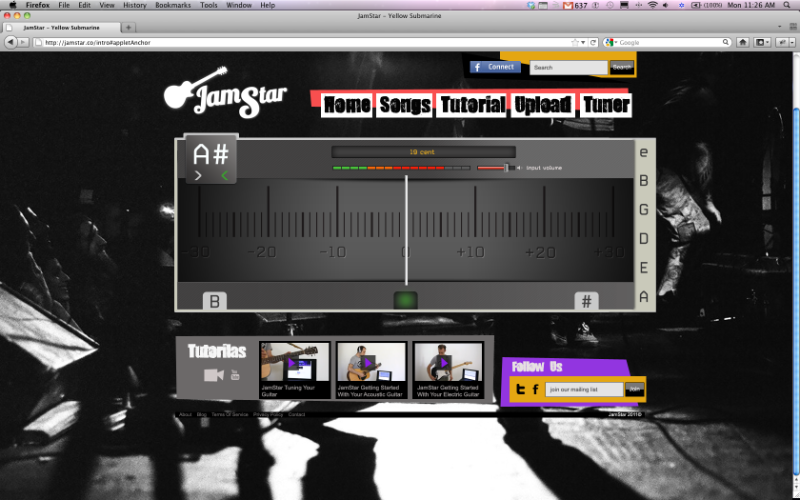The image size is (800, 500).
Task: Click the magnifier icon in Google search box
Action: (726, 42)
